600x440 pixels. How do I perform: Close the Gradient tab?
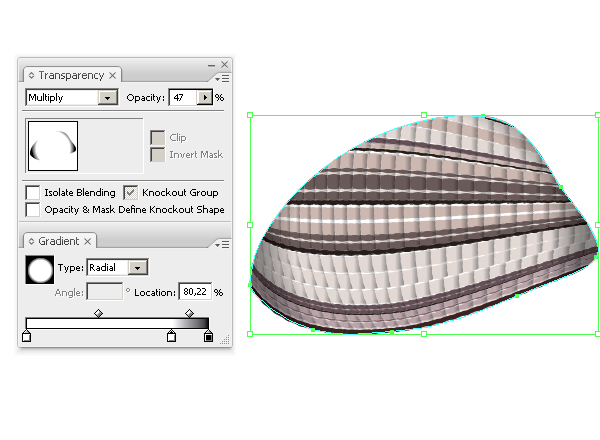(88, 241)
